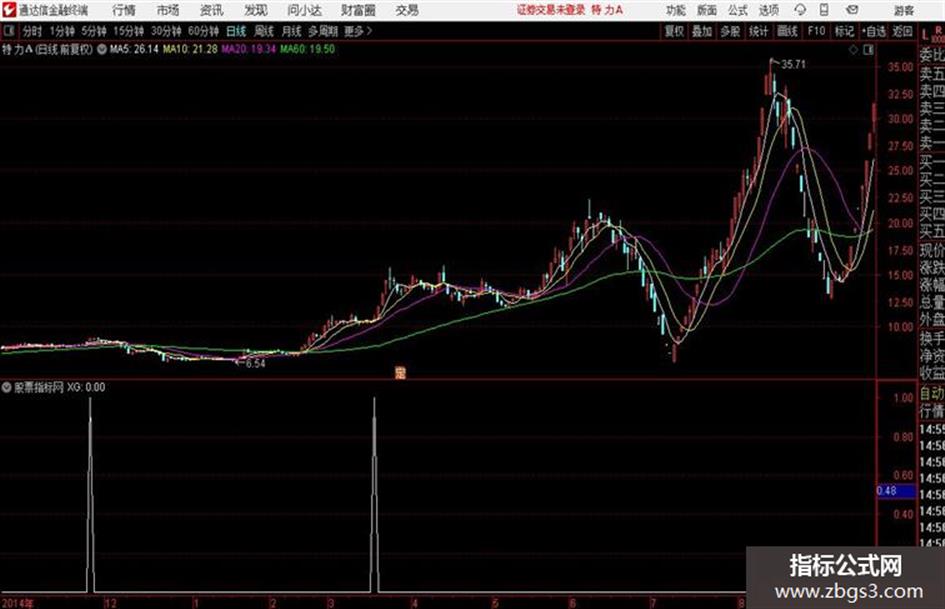
Task: Click the diamond icon at chart top-right
Action: click(x=853, y=50)
